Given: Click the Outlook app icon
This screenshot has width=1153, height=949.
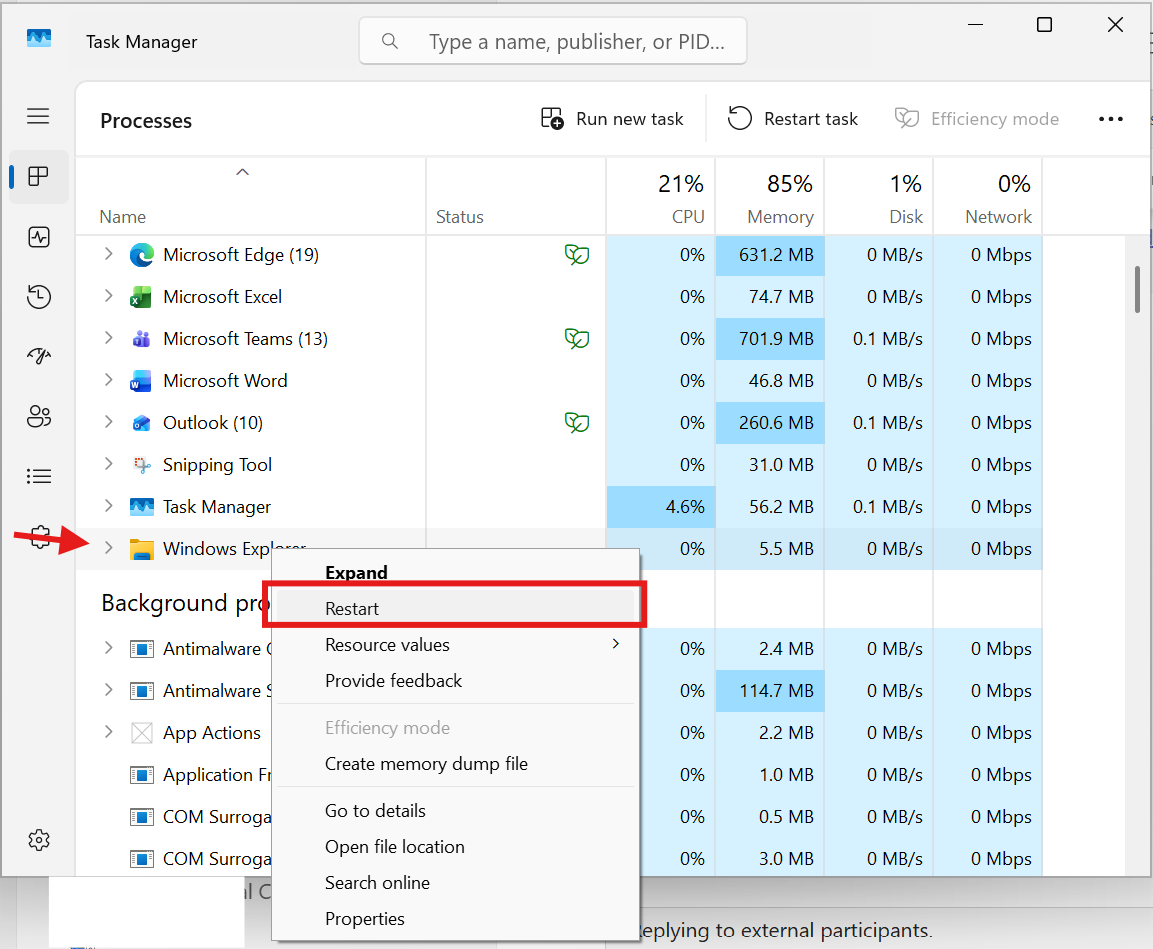Looking at the screenshot, I should (141, 423).
